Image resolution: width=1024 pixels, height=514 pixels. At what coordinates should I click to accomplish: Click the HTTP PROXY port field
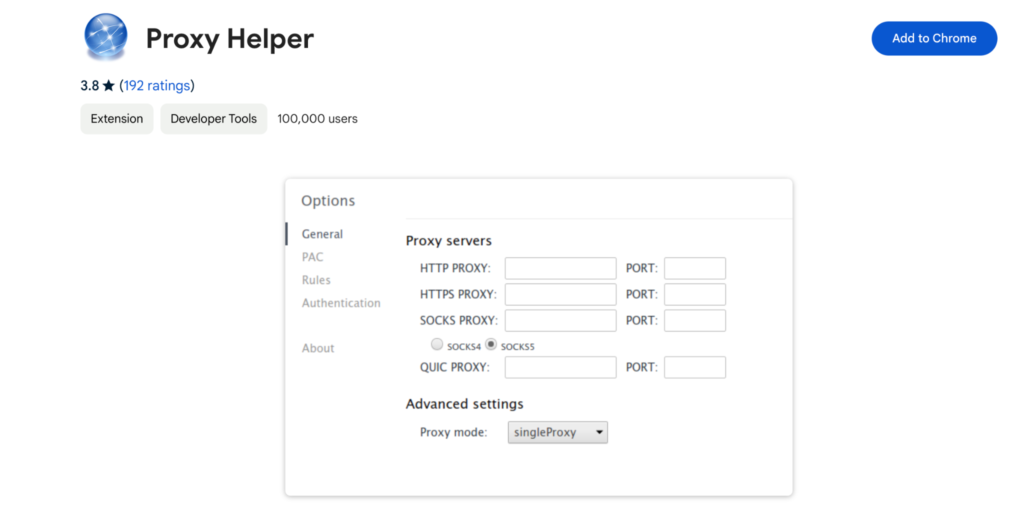point(695,268)
